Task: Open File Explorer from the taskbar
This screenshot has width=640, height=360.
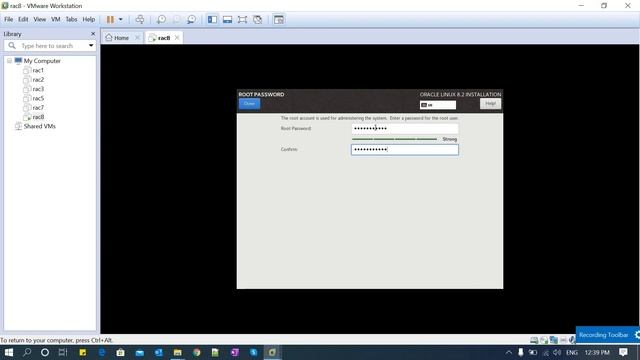Action: click(x=178, y=352)
